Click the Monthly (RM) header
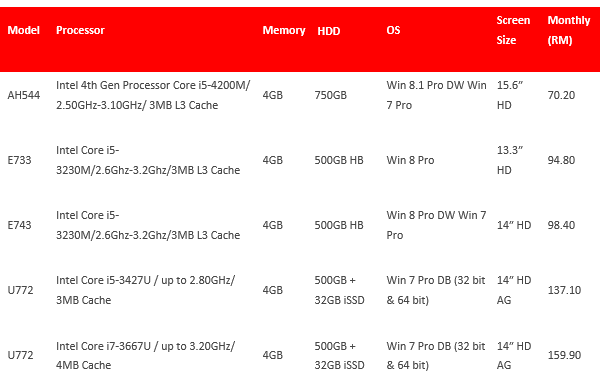 pyautogui.click(x=569, y=30)
